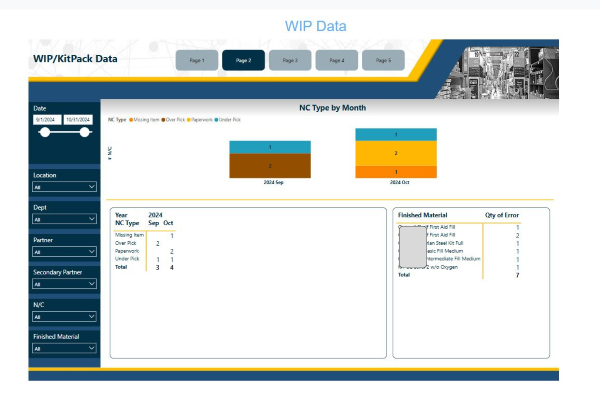Viewport: 600px width, 401px height.
Task: Select the Under Pick row in matrix
Action: (144, 259)
